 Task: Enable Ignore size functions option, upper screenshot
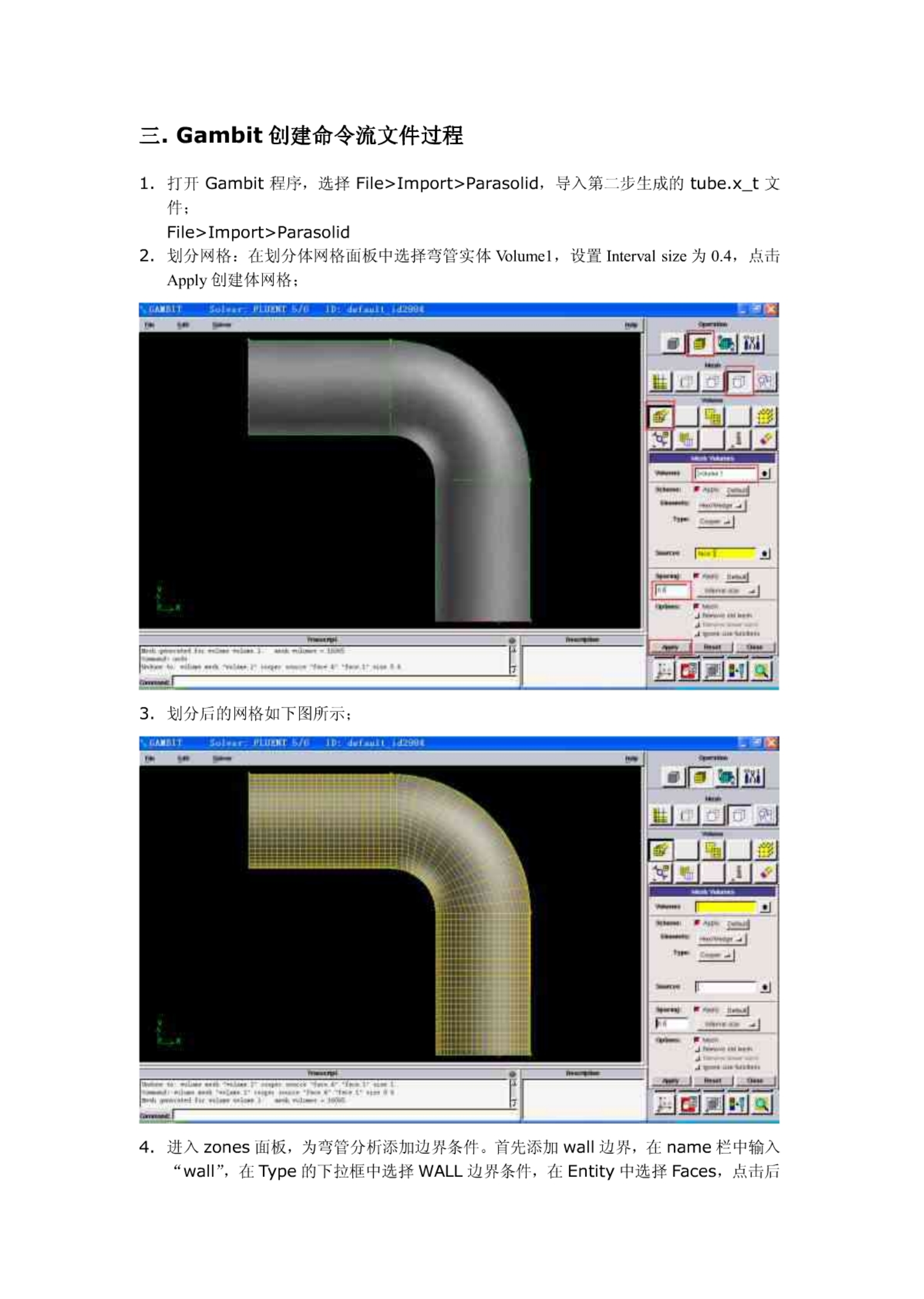(697, 634)
